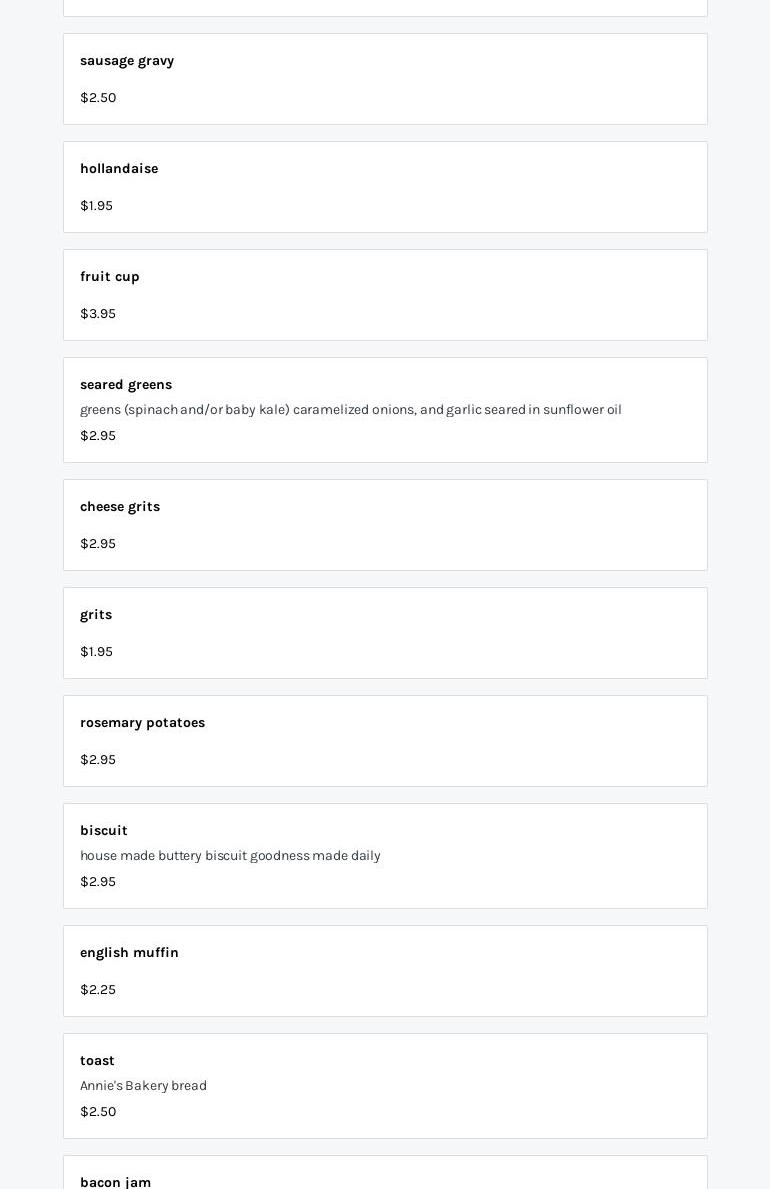770x1189 pixels.
Task: Click the house made biscuit description
Action: (230, 856)
